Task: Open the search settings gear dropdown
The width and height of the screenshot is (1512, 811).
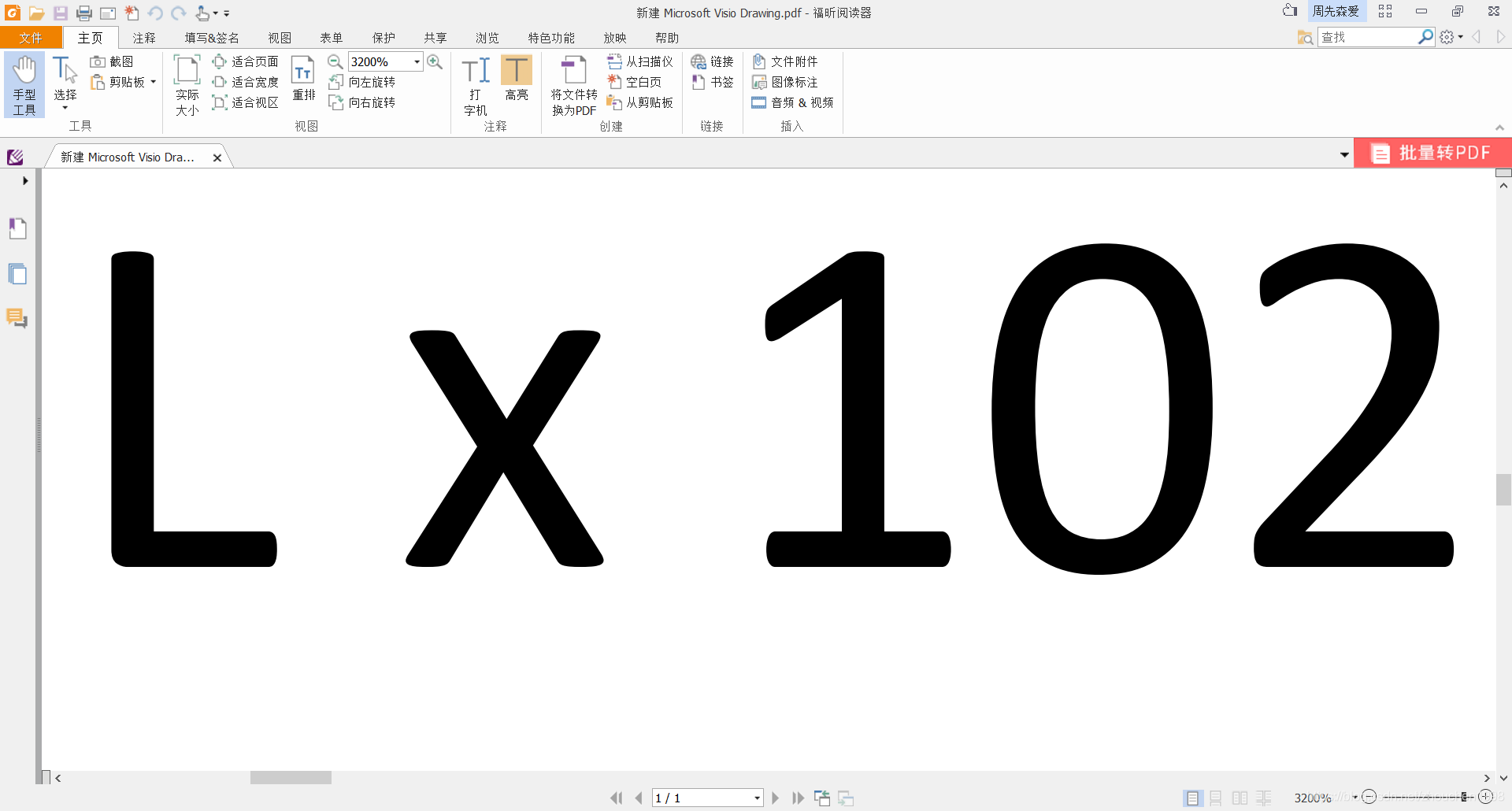Action: 1451,37
